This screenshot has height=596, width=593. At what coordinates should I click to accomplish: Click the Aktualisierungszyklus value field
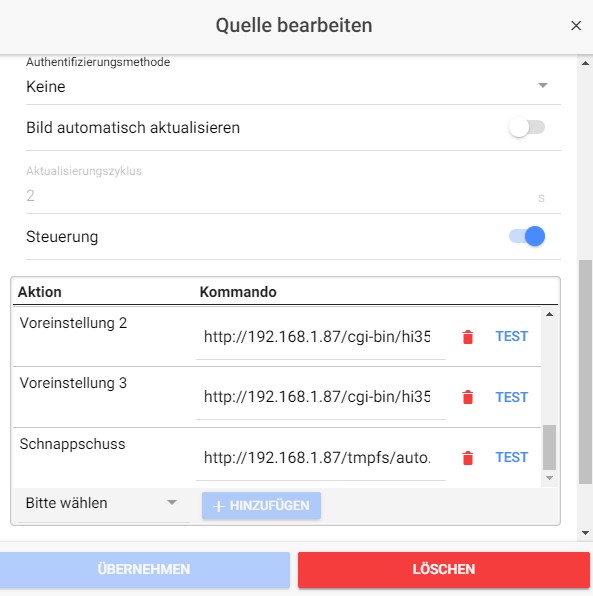(293, 196)
